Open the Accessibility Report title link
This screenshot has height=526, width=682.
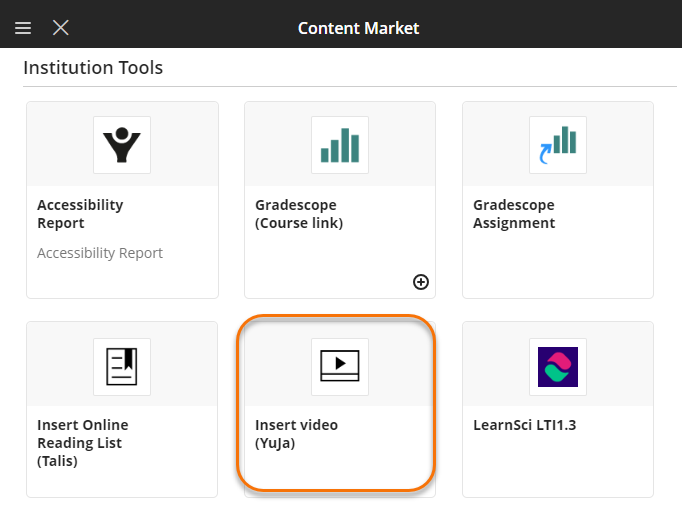[80, 214]
